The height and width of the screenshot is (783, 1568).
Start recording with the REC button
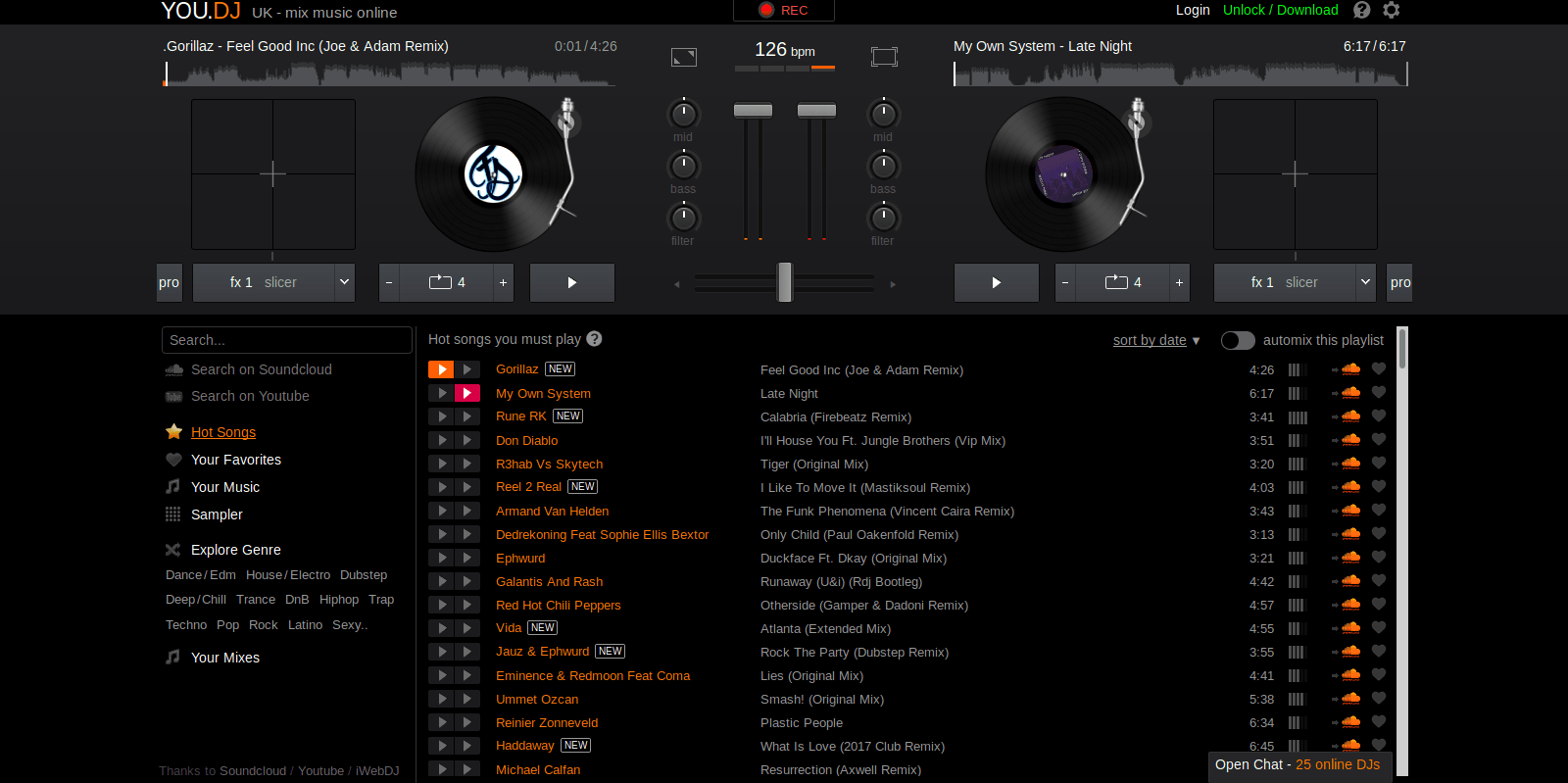click(x=784, y=11)
